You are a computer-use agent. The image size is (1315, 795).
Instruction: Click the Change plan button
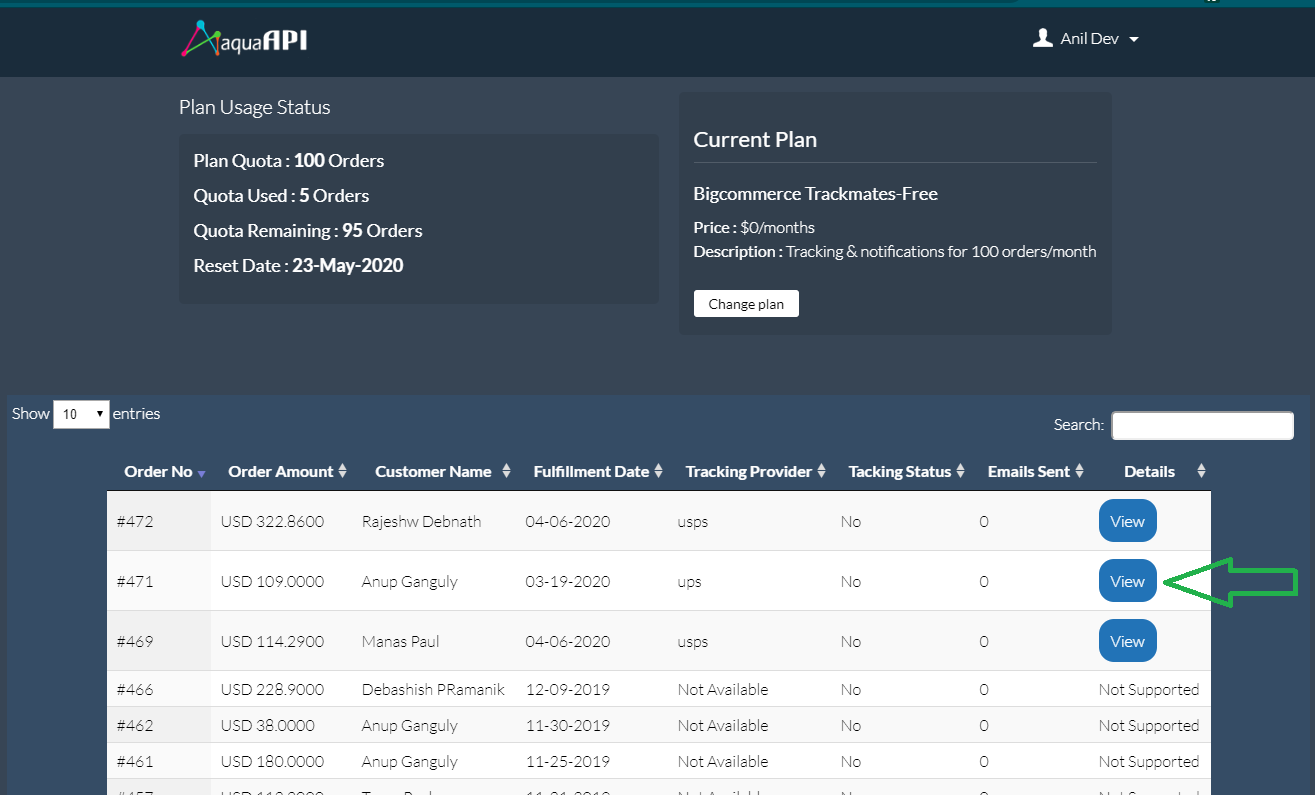tap(746, 304)
